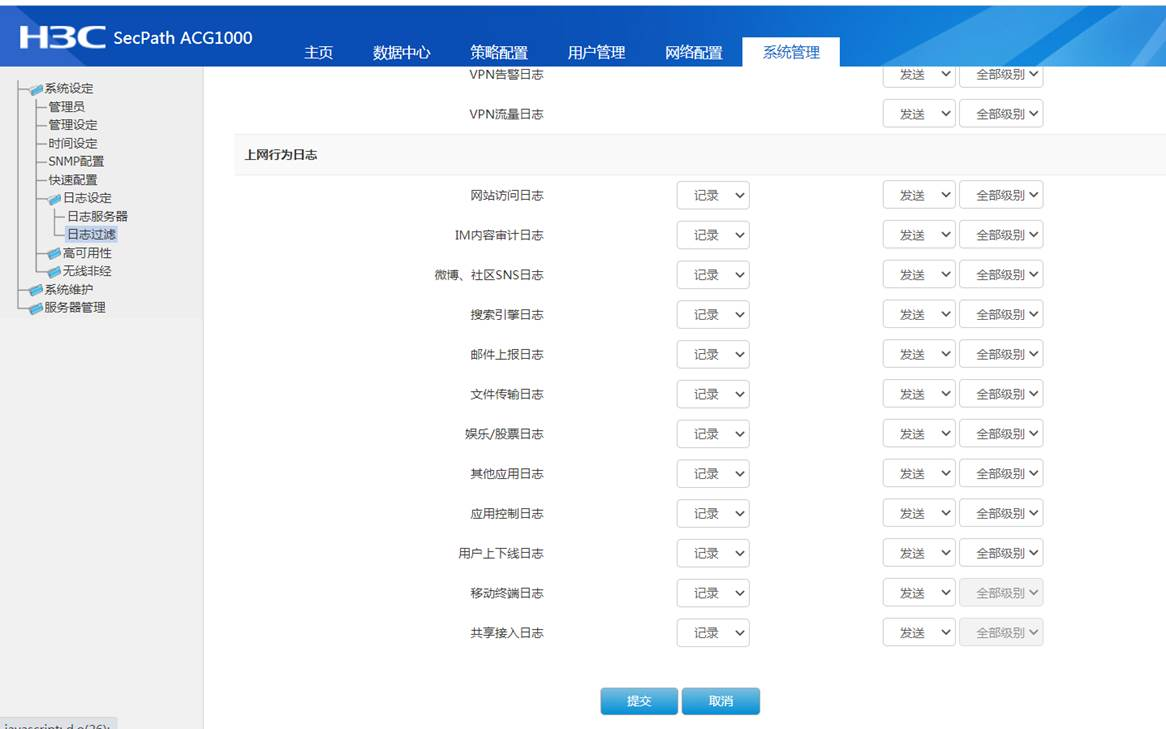Open the 数据中心 tab
Screen dimensions: 1166x729
[x=402, y=52]
